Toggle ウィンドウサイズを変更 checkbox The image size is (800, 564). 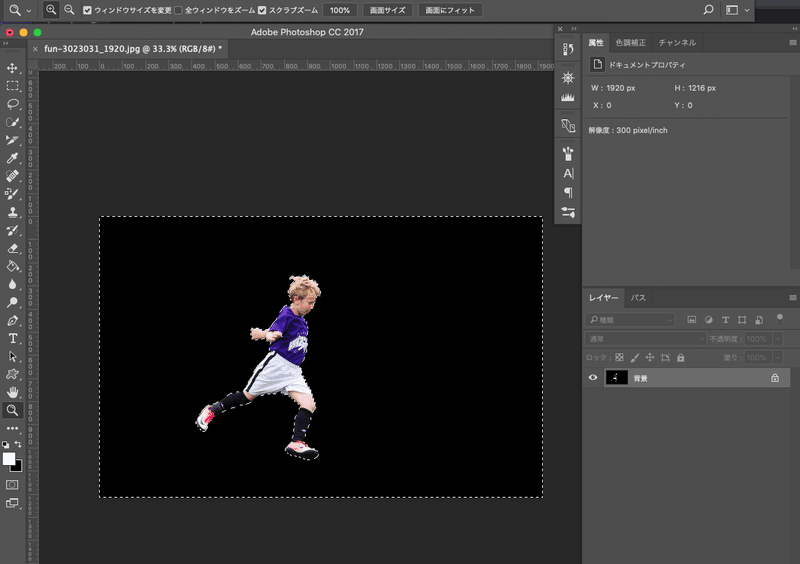(x=87, y=10)
